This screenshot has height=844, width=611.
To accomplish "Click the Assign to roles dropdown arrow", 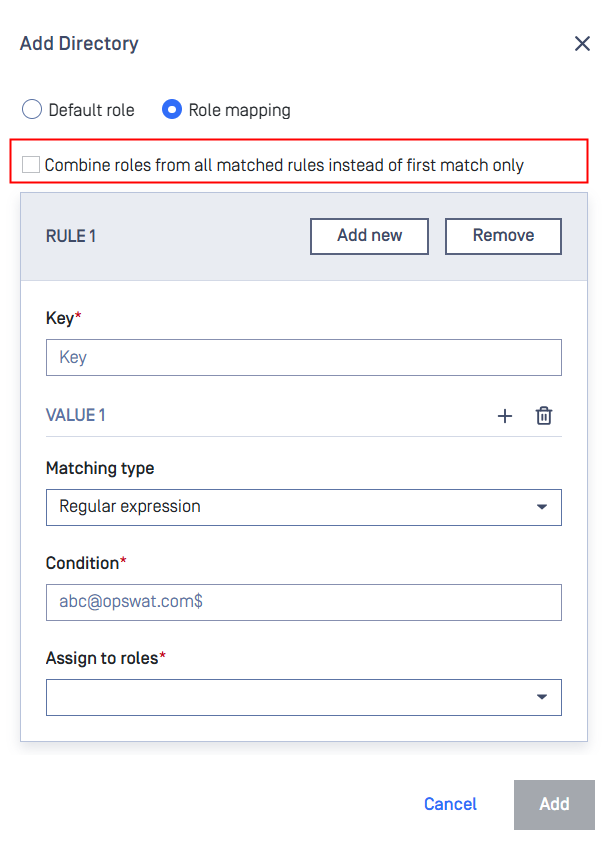I will coord(542,697).
